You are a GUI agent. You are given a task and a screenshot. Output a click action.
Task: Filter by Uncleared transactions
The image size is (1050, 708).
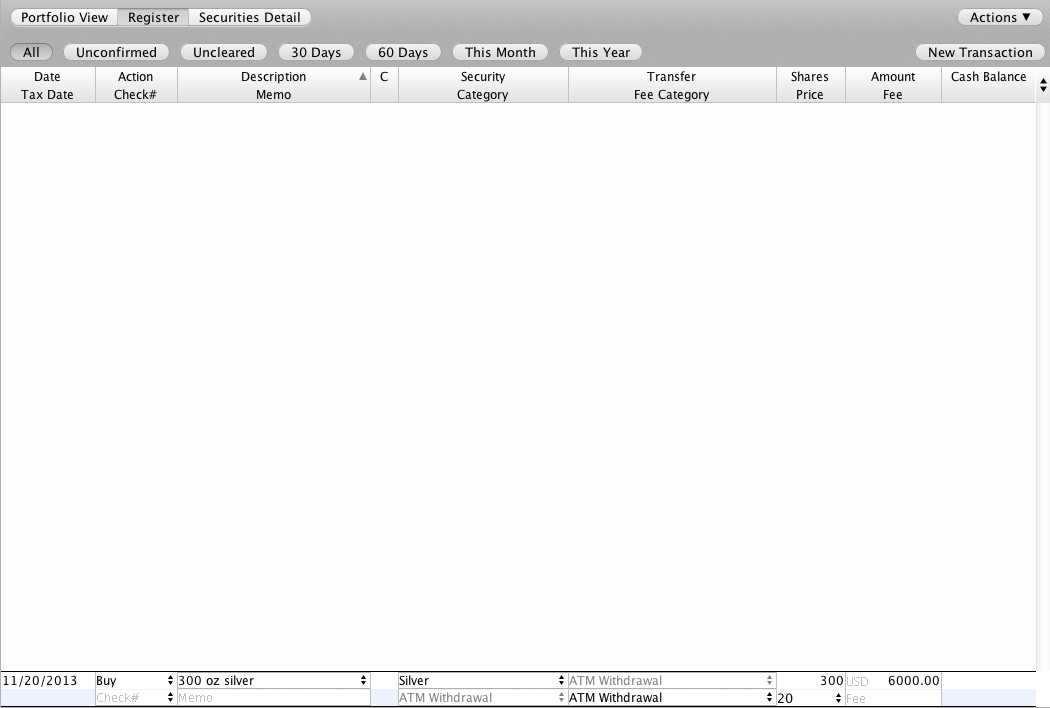click(224, 52)
